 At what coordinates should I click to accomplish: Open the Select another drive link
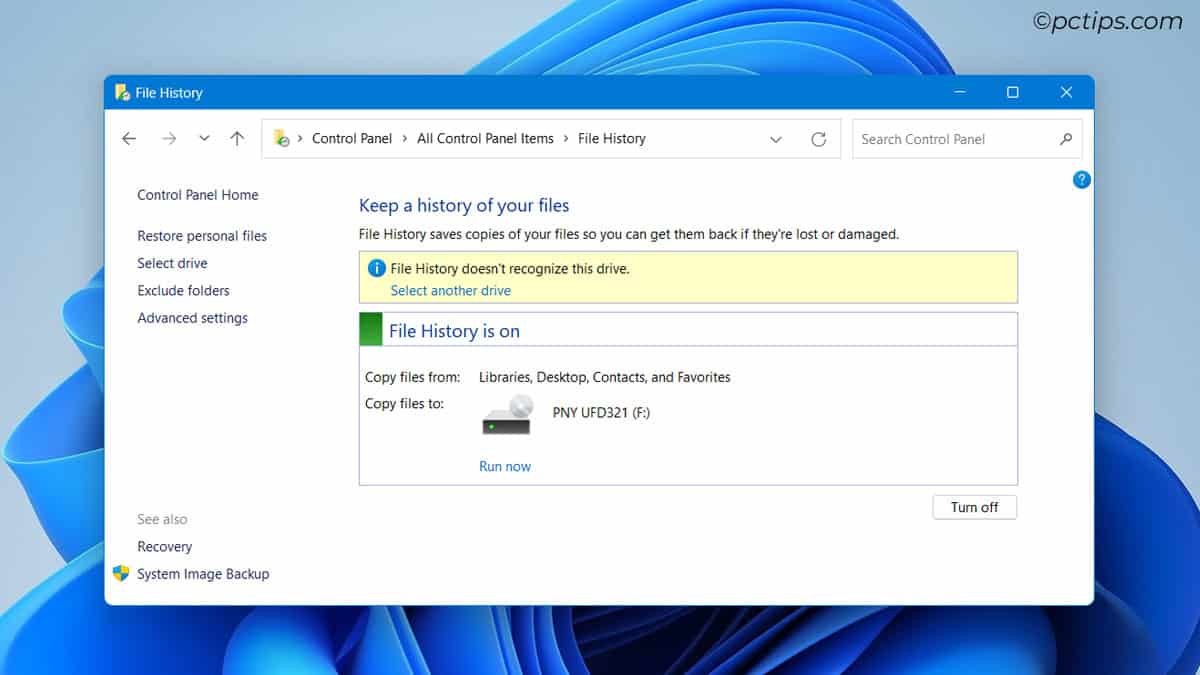(450, 290)
